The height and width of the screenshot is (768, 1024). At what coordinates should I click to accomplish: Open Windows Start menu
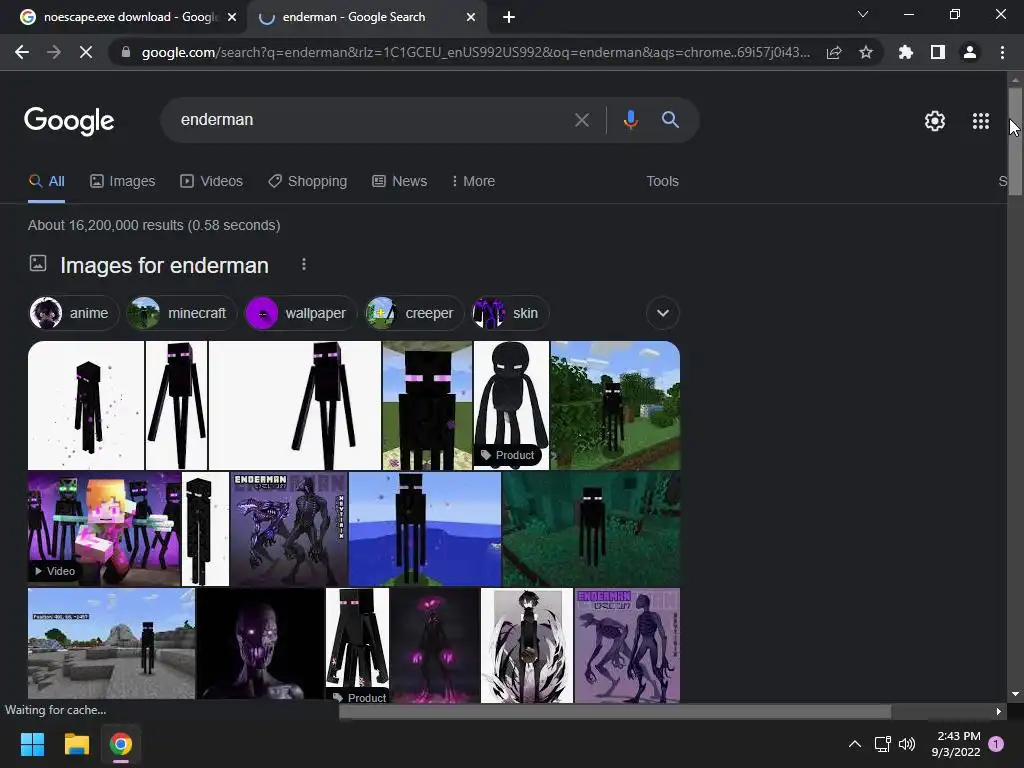(x=32, y=744)
